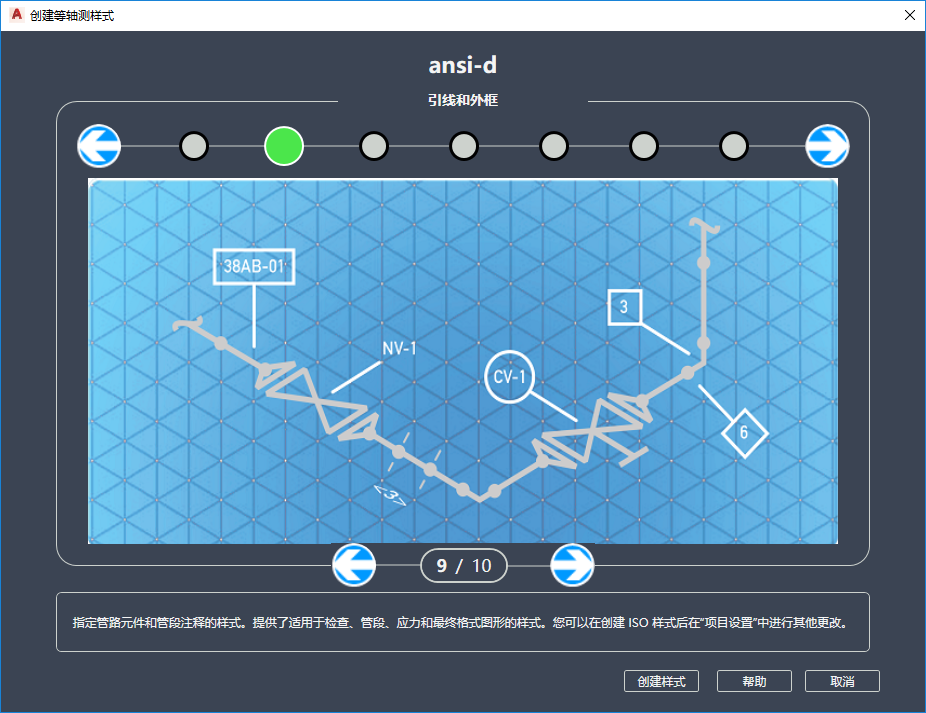
Task: Select the third step circle
Action: (x=374, y=146)
